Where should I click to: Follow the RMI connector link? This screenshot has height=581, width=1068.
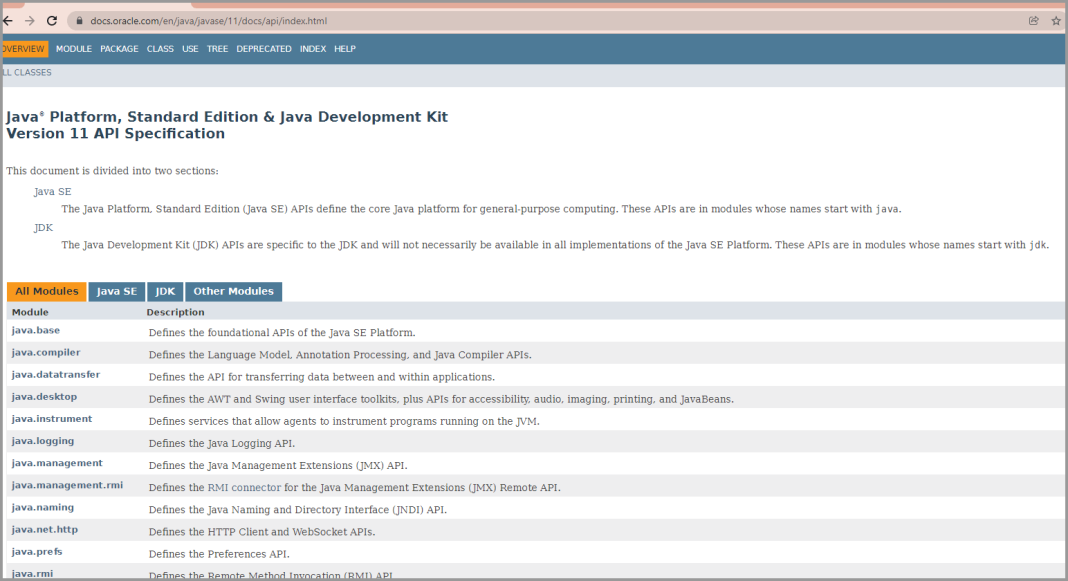click(x=244, y=488)
